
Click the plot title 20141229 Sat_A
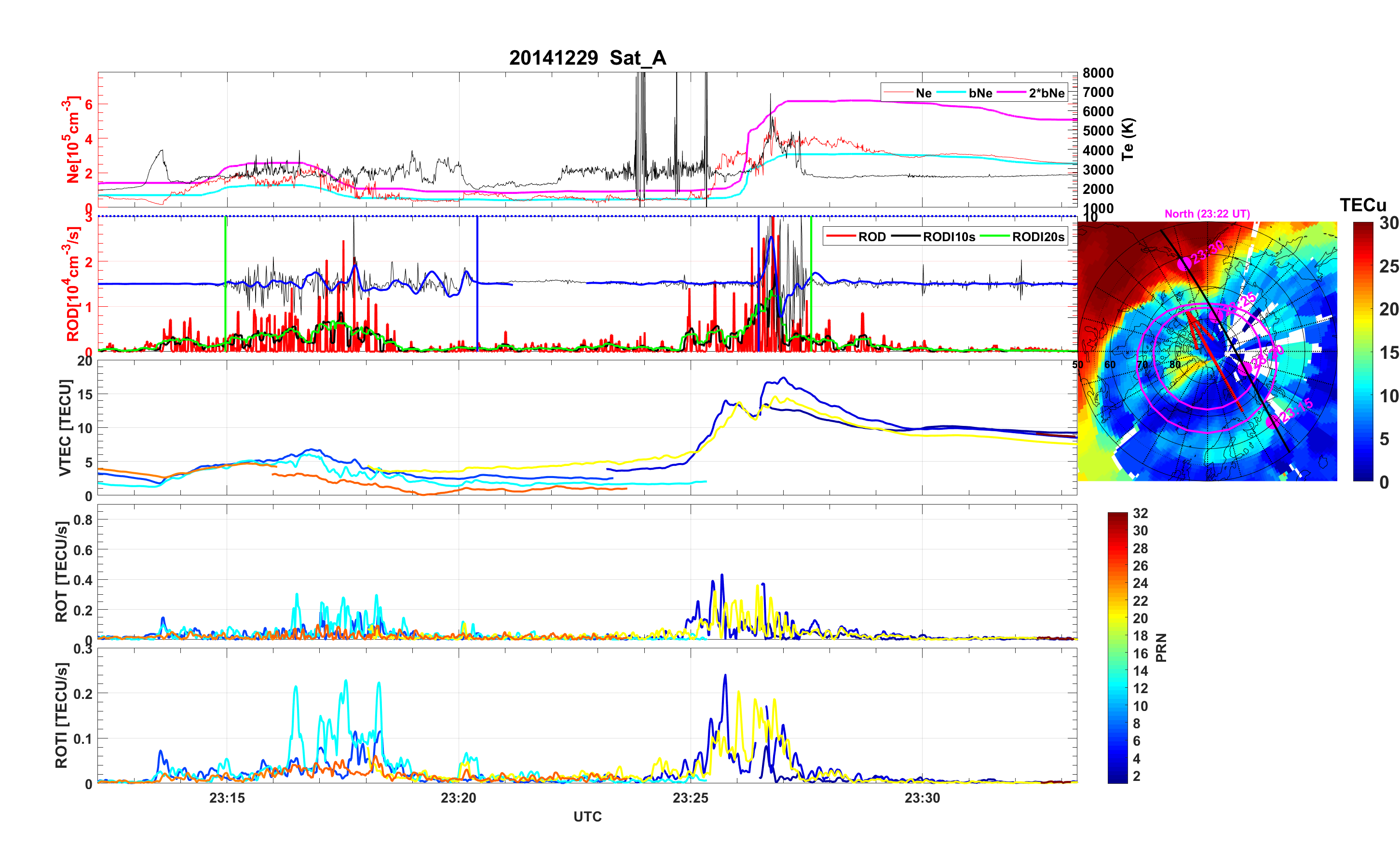click(x=587, y=57)
